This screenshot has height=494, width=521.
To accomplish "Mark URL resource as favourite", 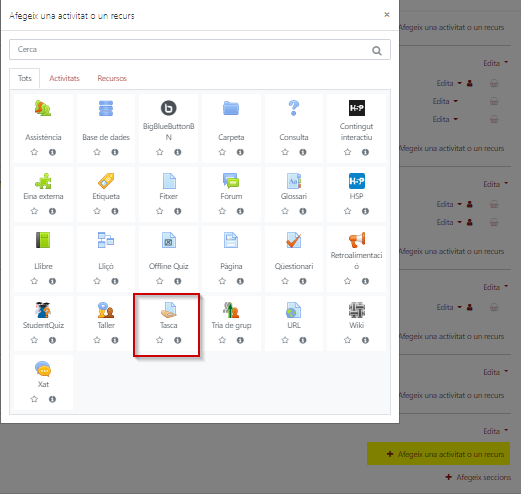I will [285, 340].
